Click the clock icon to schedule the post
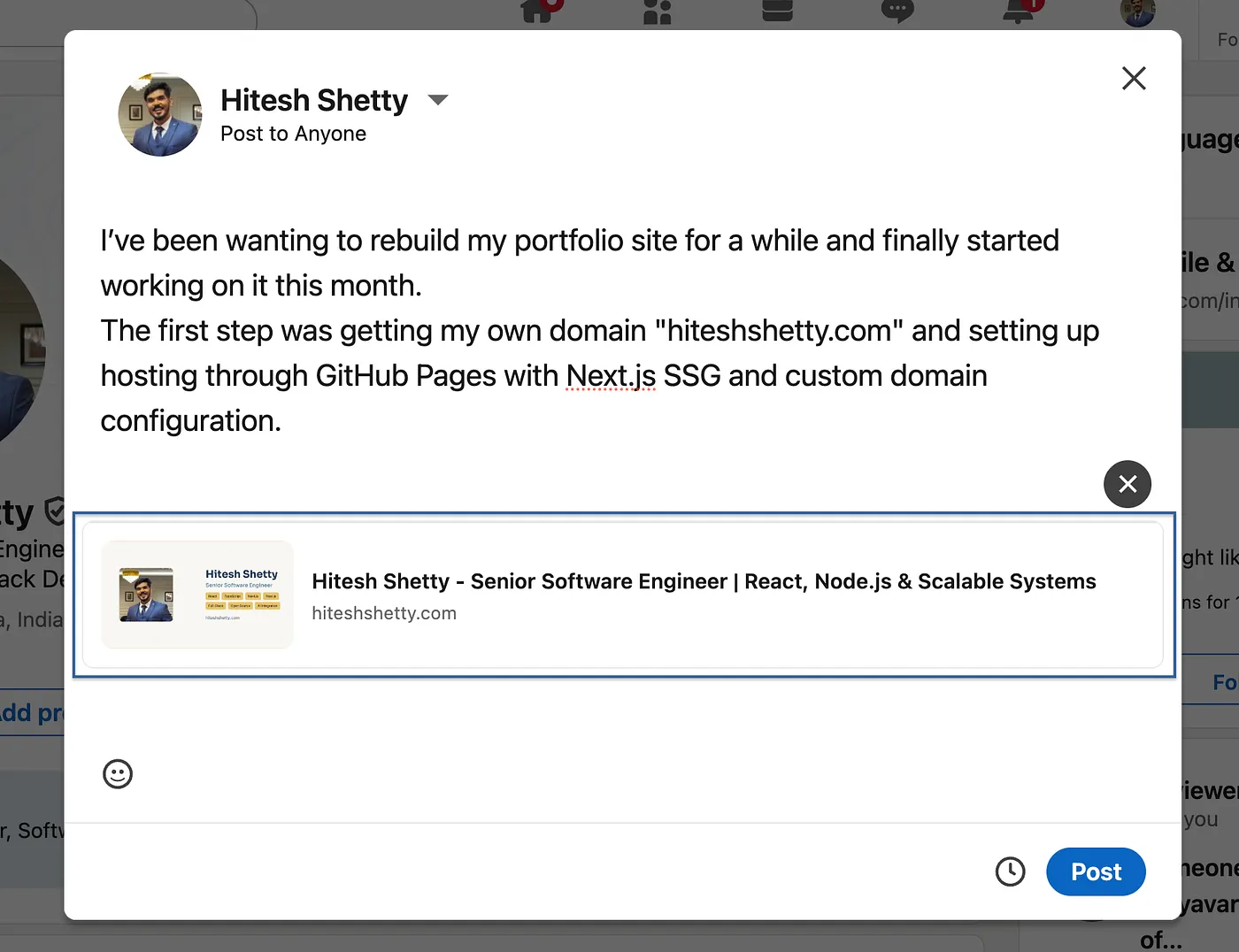The image size is (1239, 952). pyautogui.click(x=1011, y=871)
